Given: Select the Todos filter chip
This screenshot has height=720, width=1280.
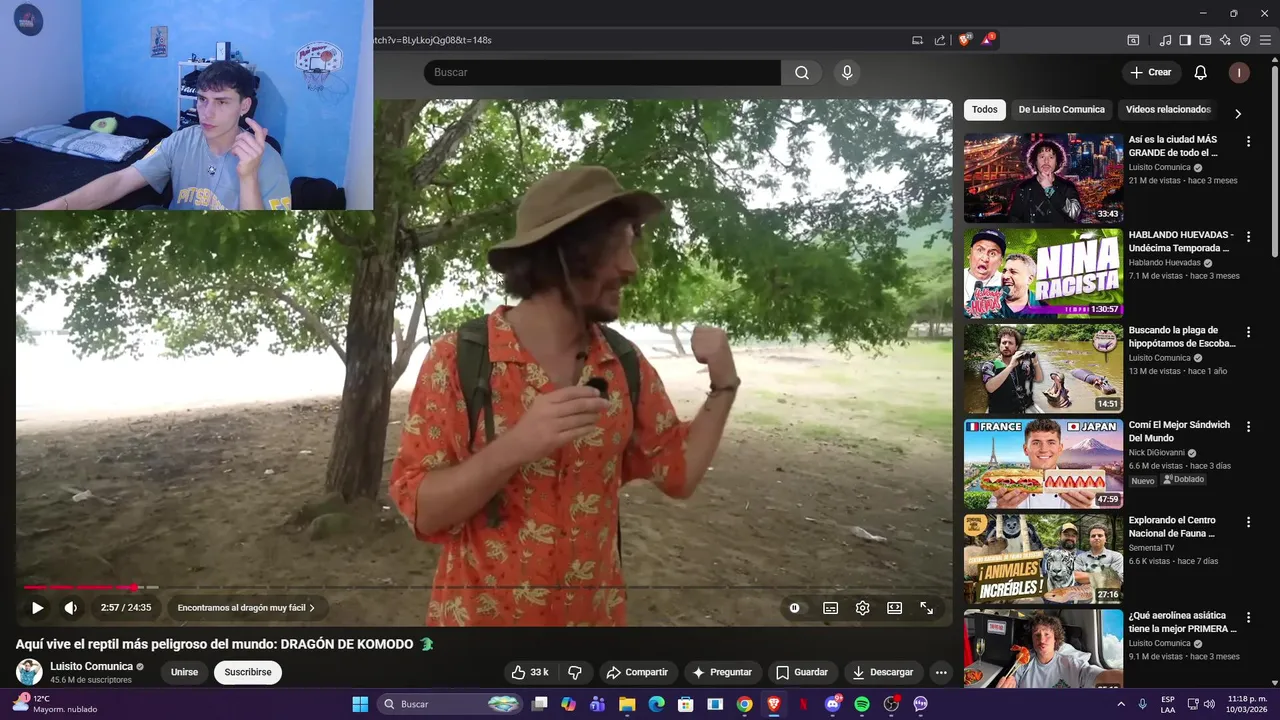Looking at the screenshot, I should [984, 109].
